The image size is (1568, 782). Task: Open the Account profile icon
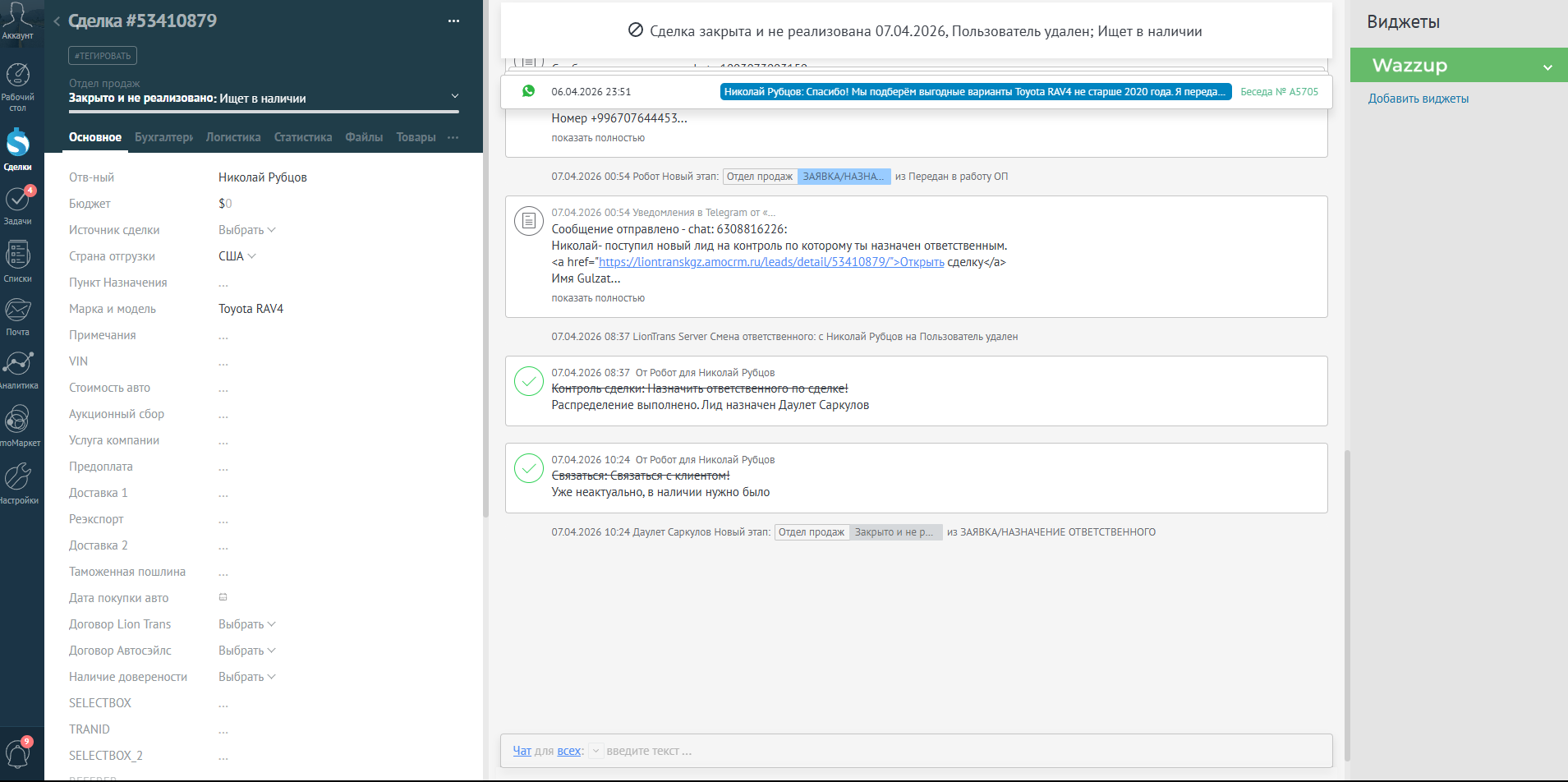click(x=17, y=16)
